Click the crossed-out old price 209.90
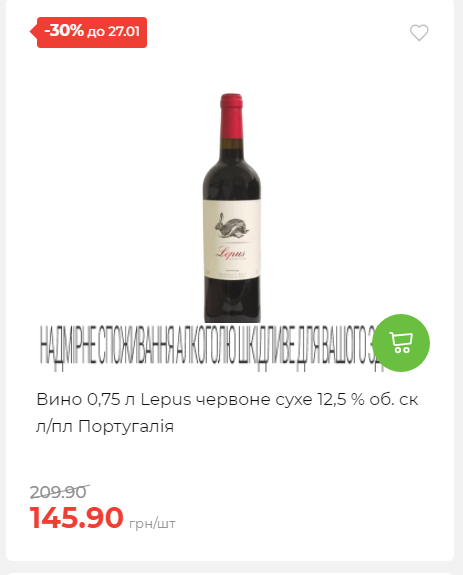This screenshot has width=463, height=575. point(59,492)
